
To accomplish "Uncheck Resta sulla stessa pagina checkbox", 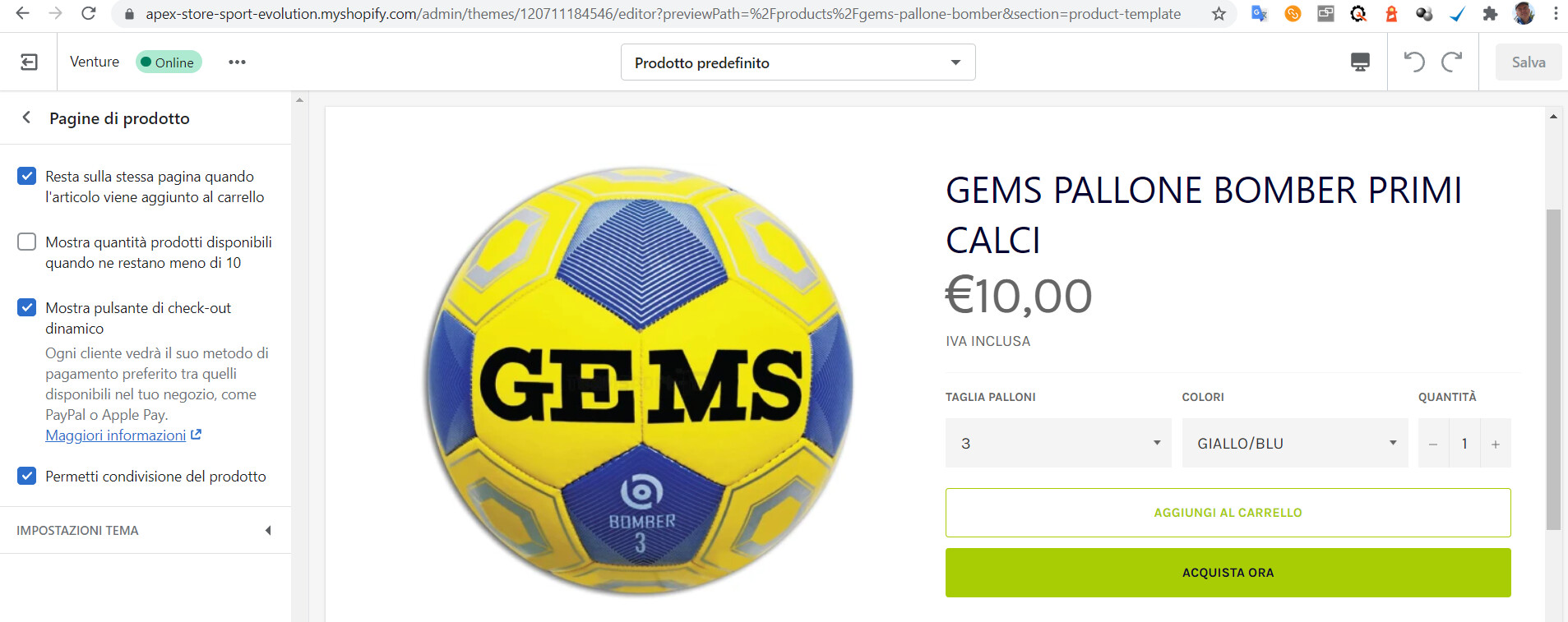I will [27, 176].
